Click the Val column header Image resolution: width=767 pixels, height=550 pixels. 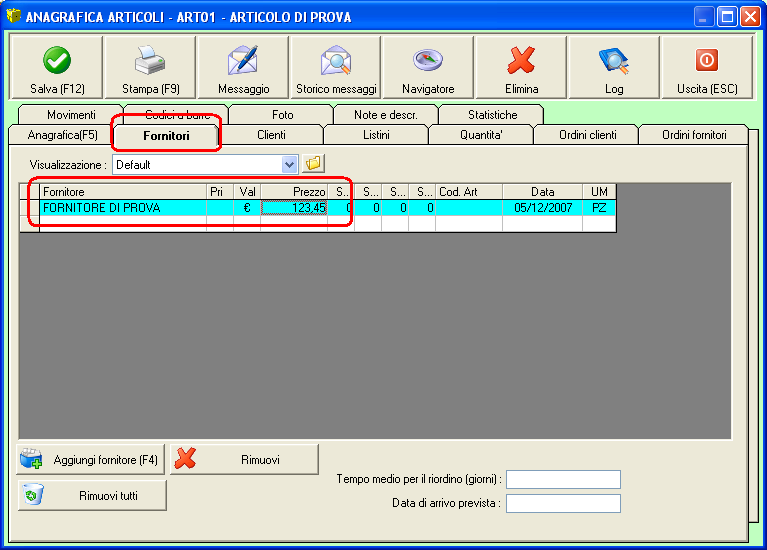(x=247, y=191)
